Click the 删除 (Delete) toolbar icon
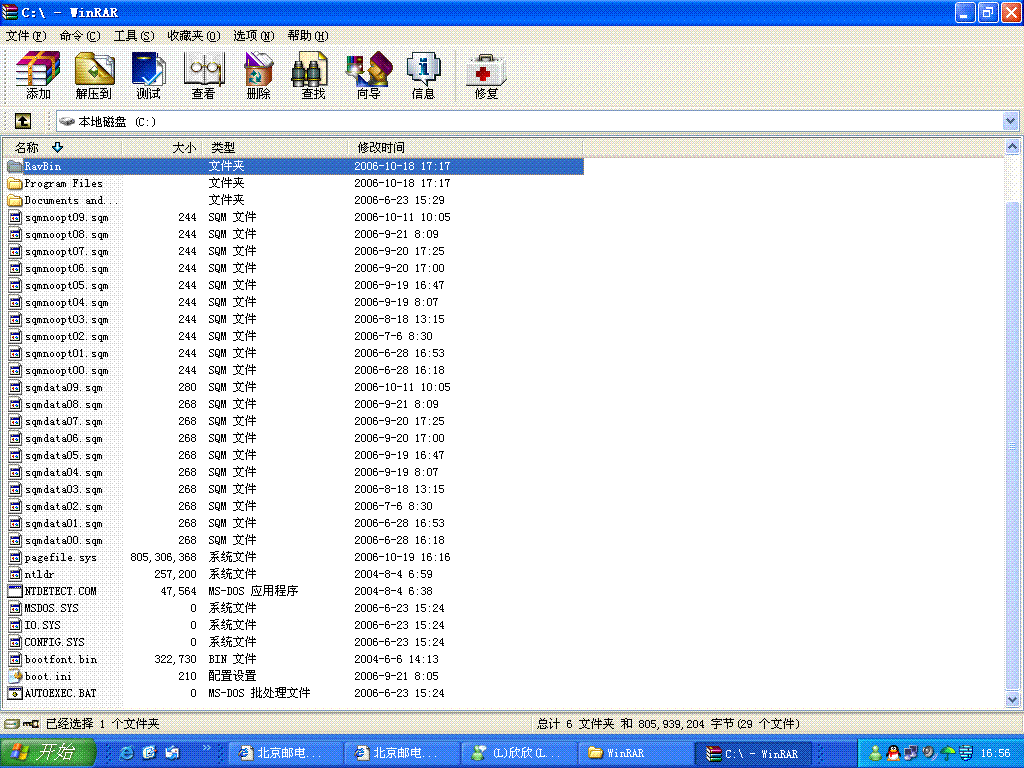 (259, 74)
